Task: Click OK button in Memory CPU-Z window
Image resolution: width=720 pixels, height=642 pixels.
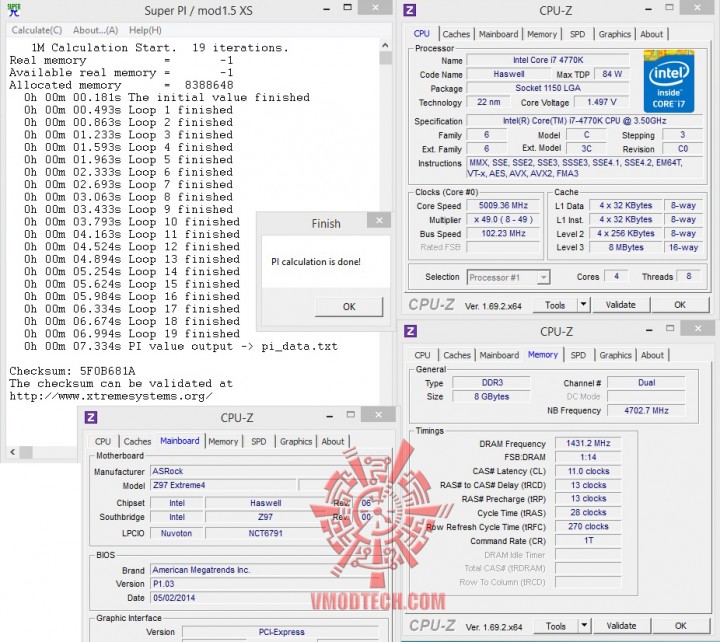Action: (681, 625)
